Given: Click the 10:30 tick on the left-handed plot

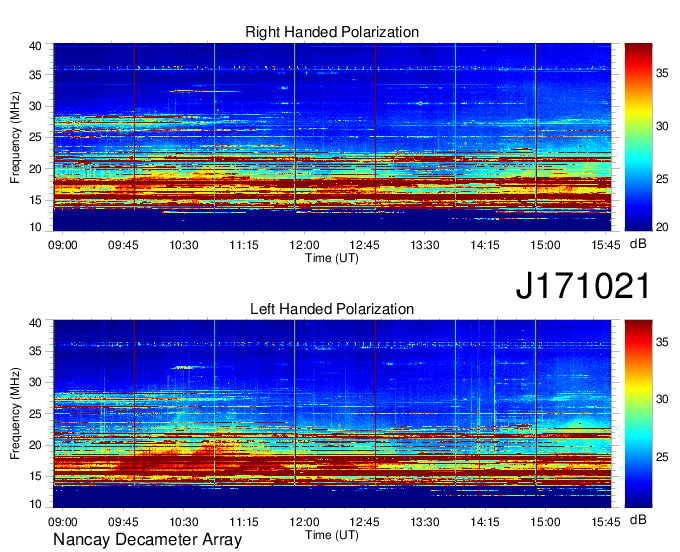Looking at the screenshot, I should (183, 522).
